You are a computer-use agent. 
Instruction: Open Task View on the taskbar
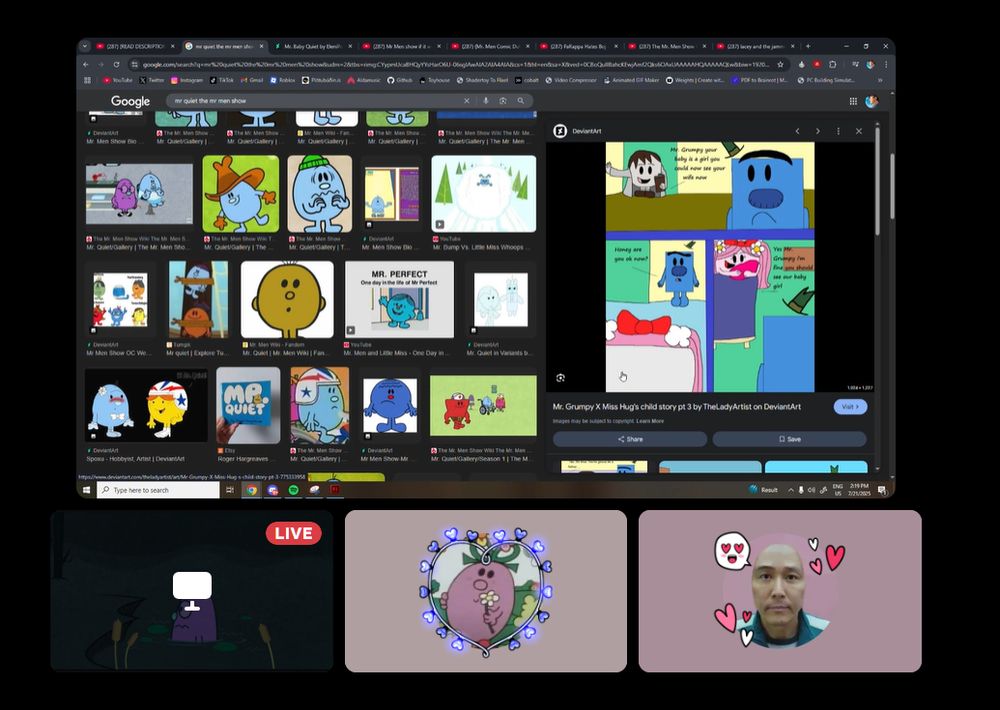(230, 490)
